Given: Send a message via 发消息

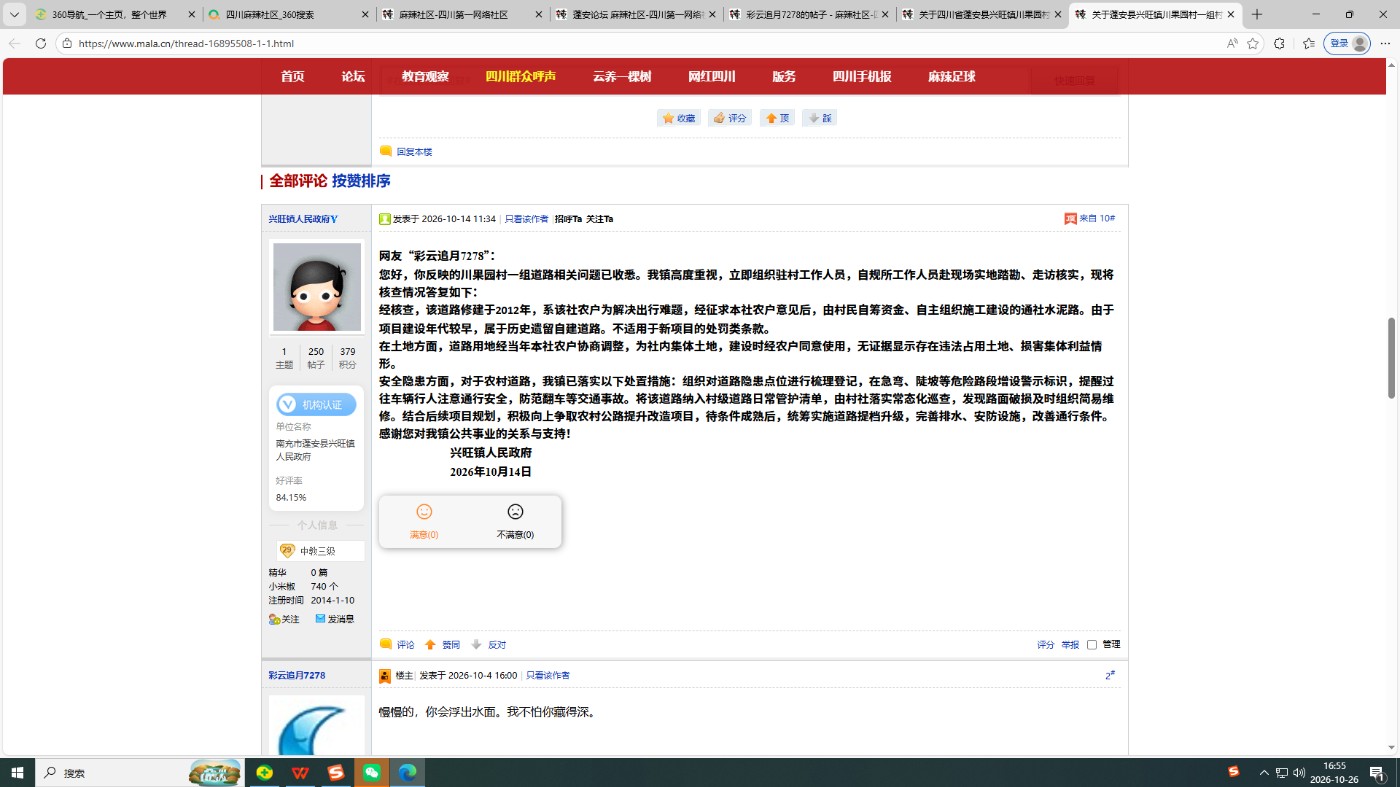Looking at the screenshot, I should [334, 619].
